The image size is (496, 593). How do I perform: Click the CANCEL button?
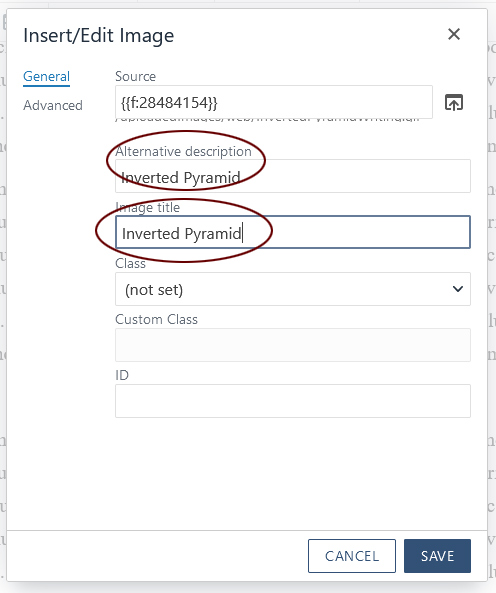coord(352,556)
